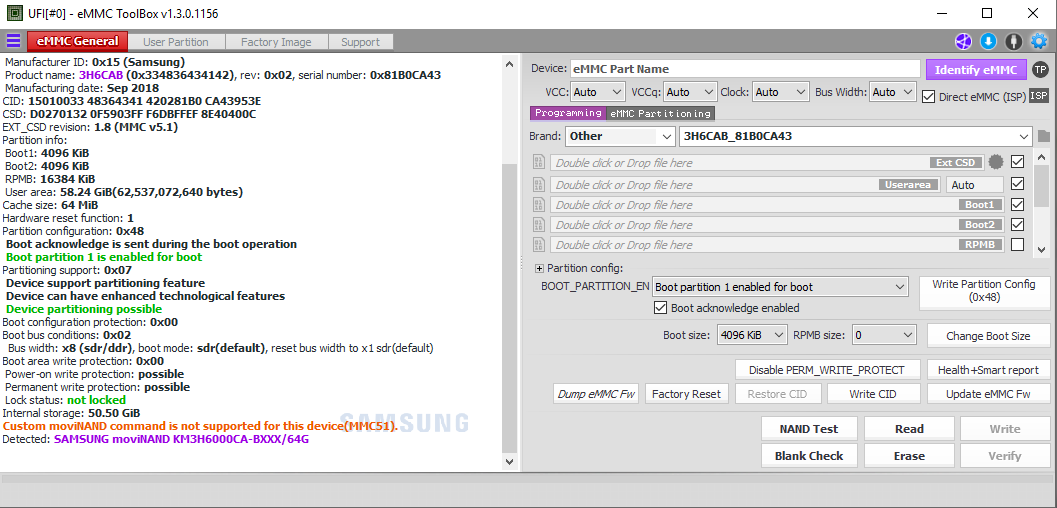1057x508 pixels.
Task: Click the binary file icon on Boot1 row
Action: 539,205
